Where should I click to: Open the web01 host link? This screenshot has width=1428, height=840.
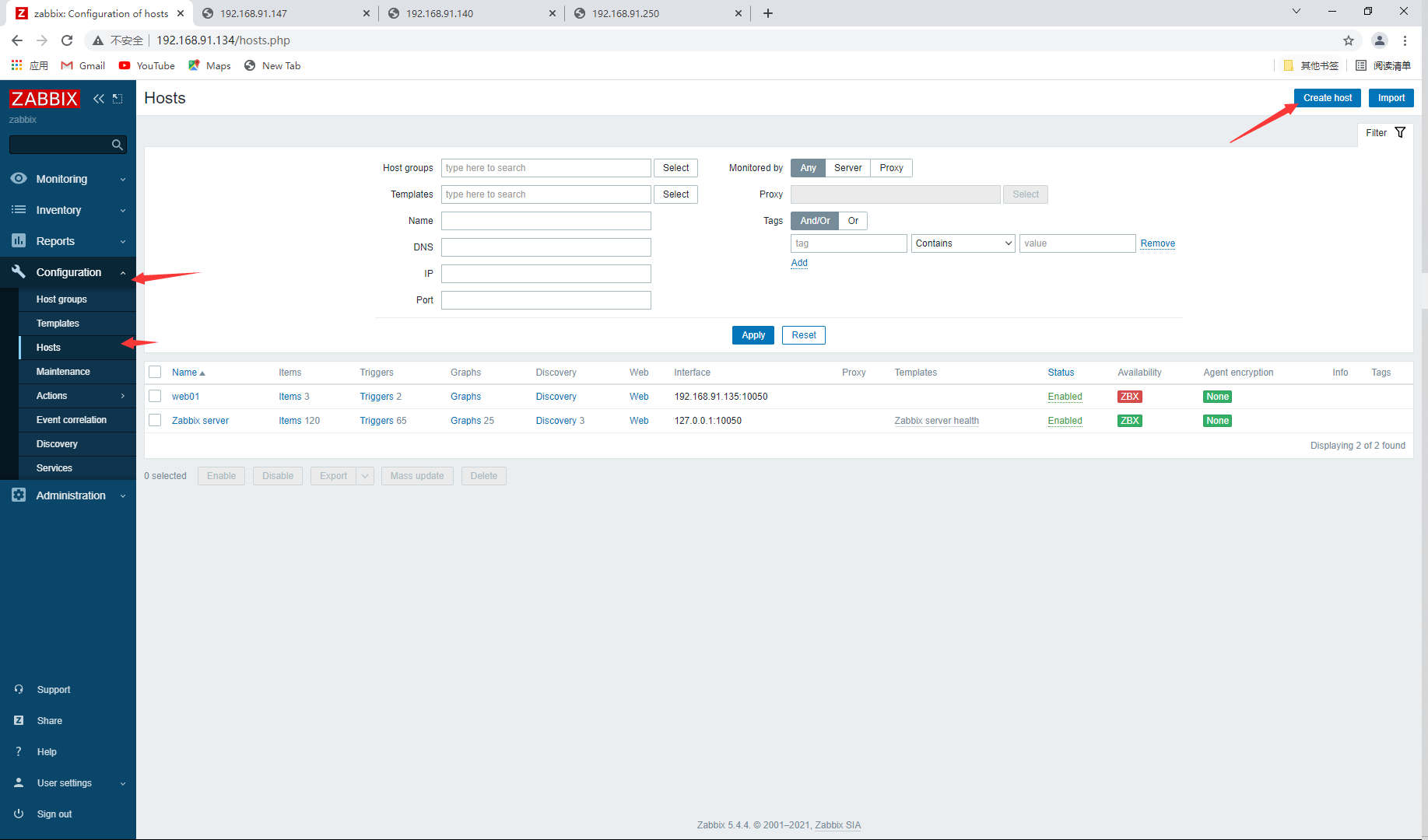(185, 397)
